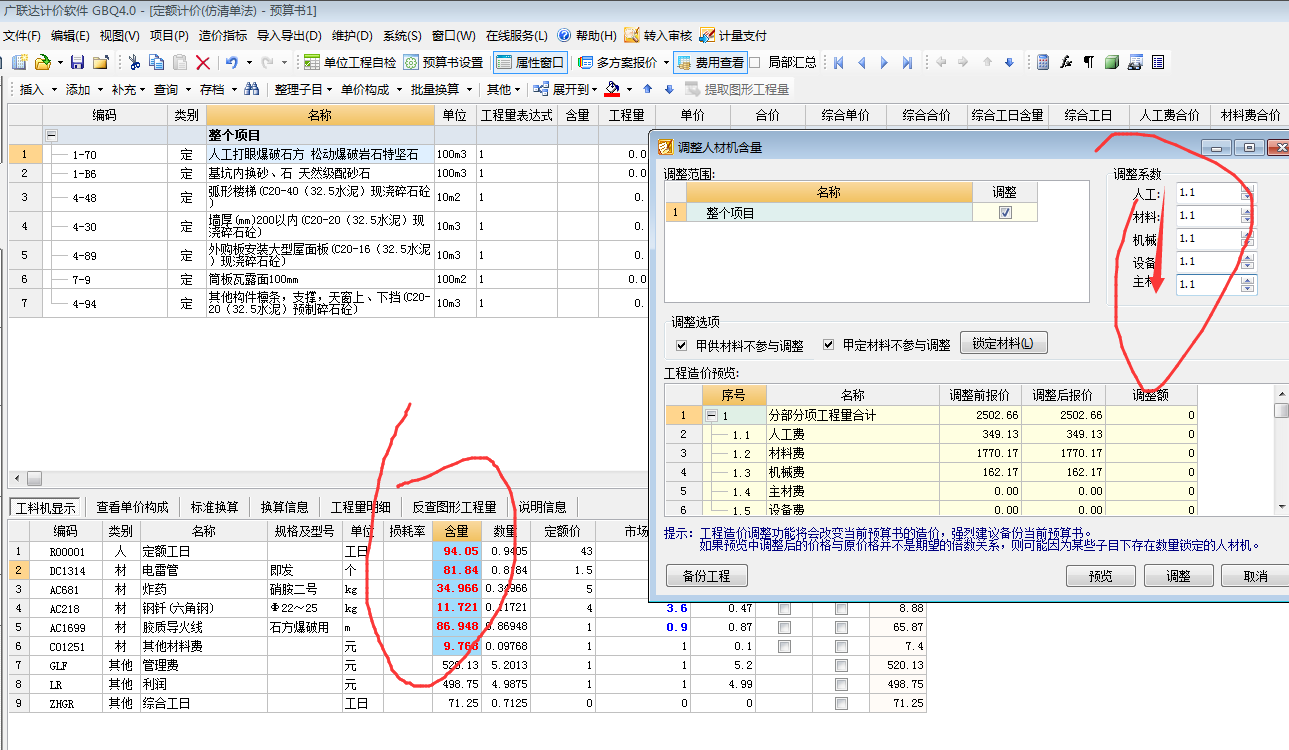Viewport: 1289px width, 750px height.
Task: Click 费用查看 toolbar button
Action: point(710,62)
